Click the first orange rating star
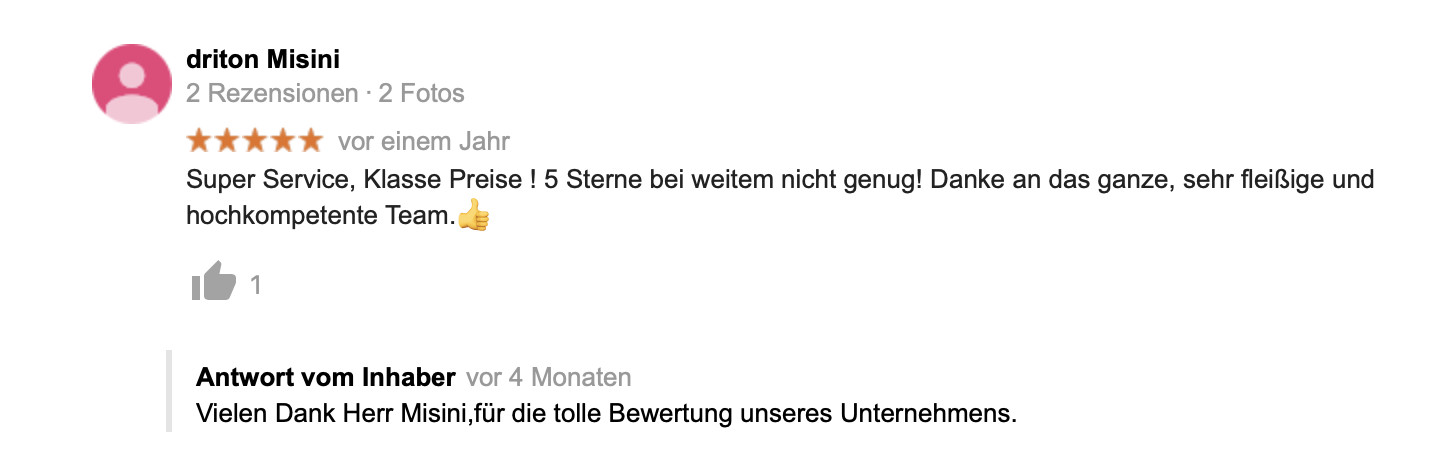The width and height of the screenshot is (1430, 472). point(200,141)
